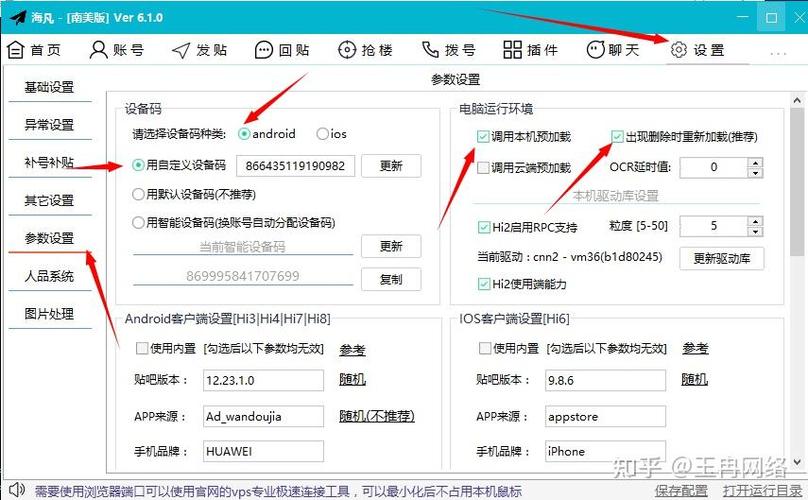
Task: Decrease OCR延时值 with down arrow
Action: [x=755, y=173]
